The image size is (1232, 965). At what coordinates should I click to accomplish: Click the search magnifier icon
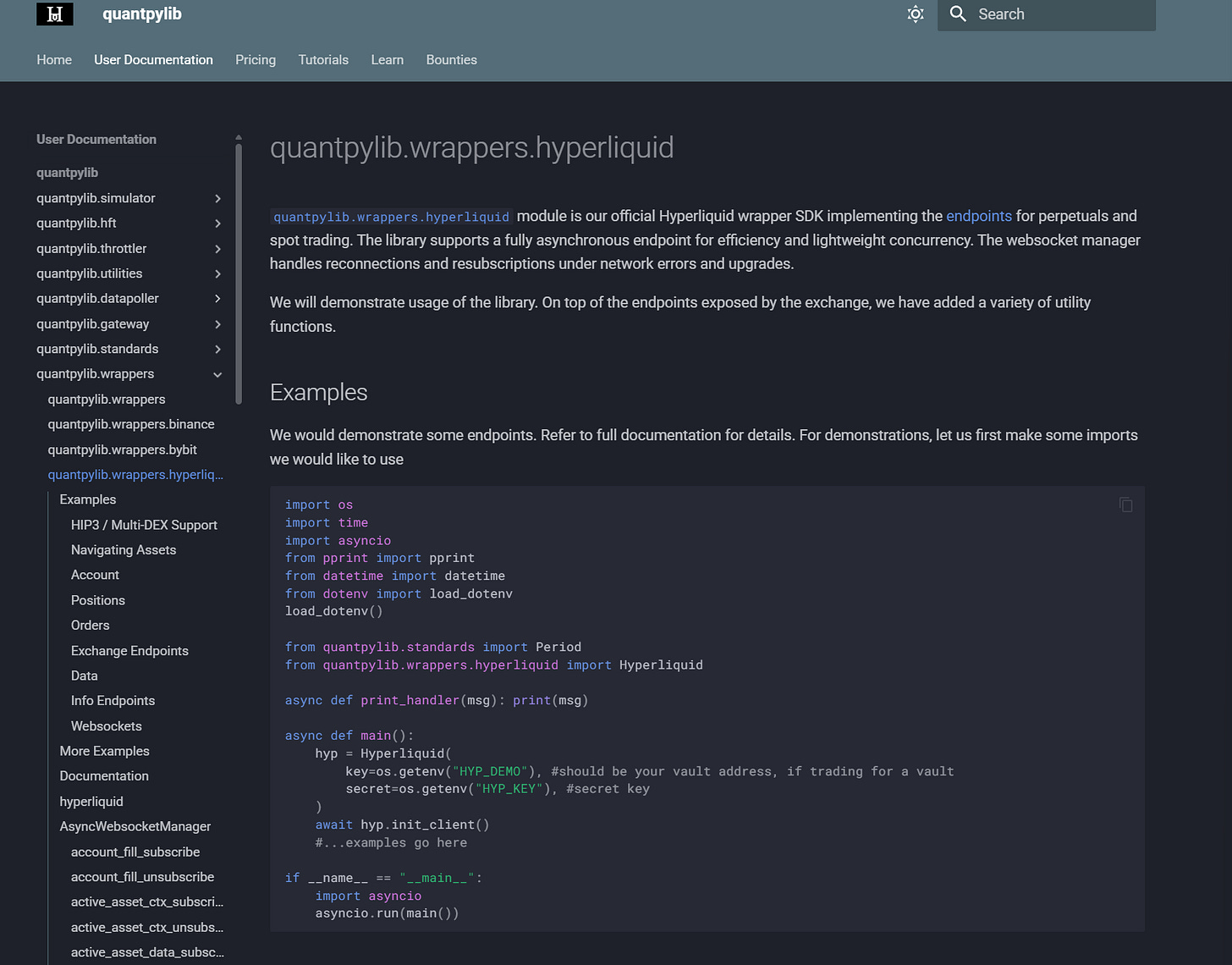click(958, 14)
